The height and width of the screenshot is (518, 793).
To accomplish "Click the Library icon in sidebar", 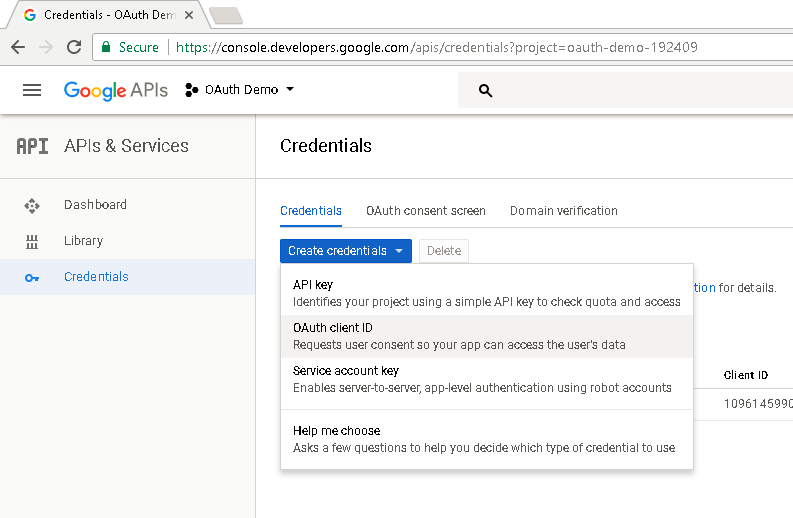I will pyautogui.click(x=31, y=241).
